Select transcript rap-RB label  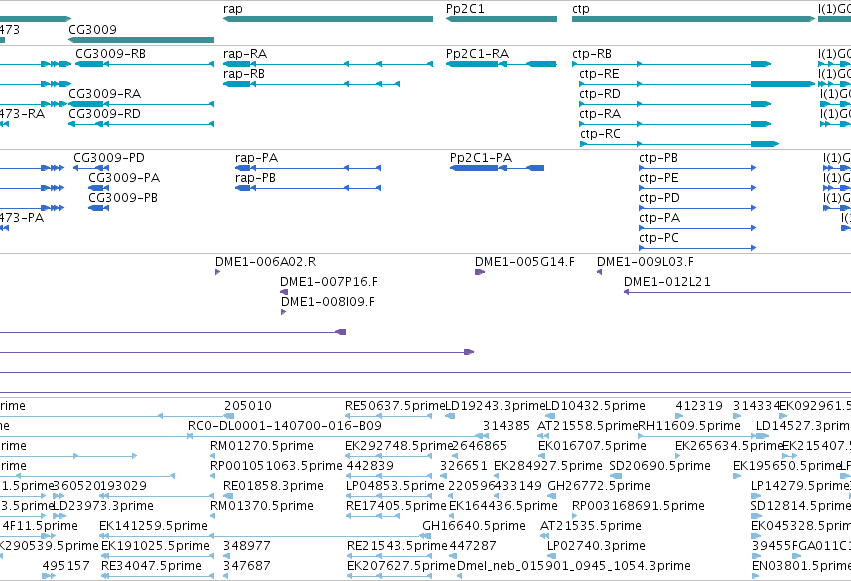(244, 74)
